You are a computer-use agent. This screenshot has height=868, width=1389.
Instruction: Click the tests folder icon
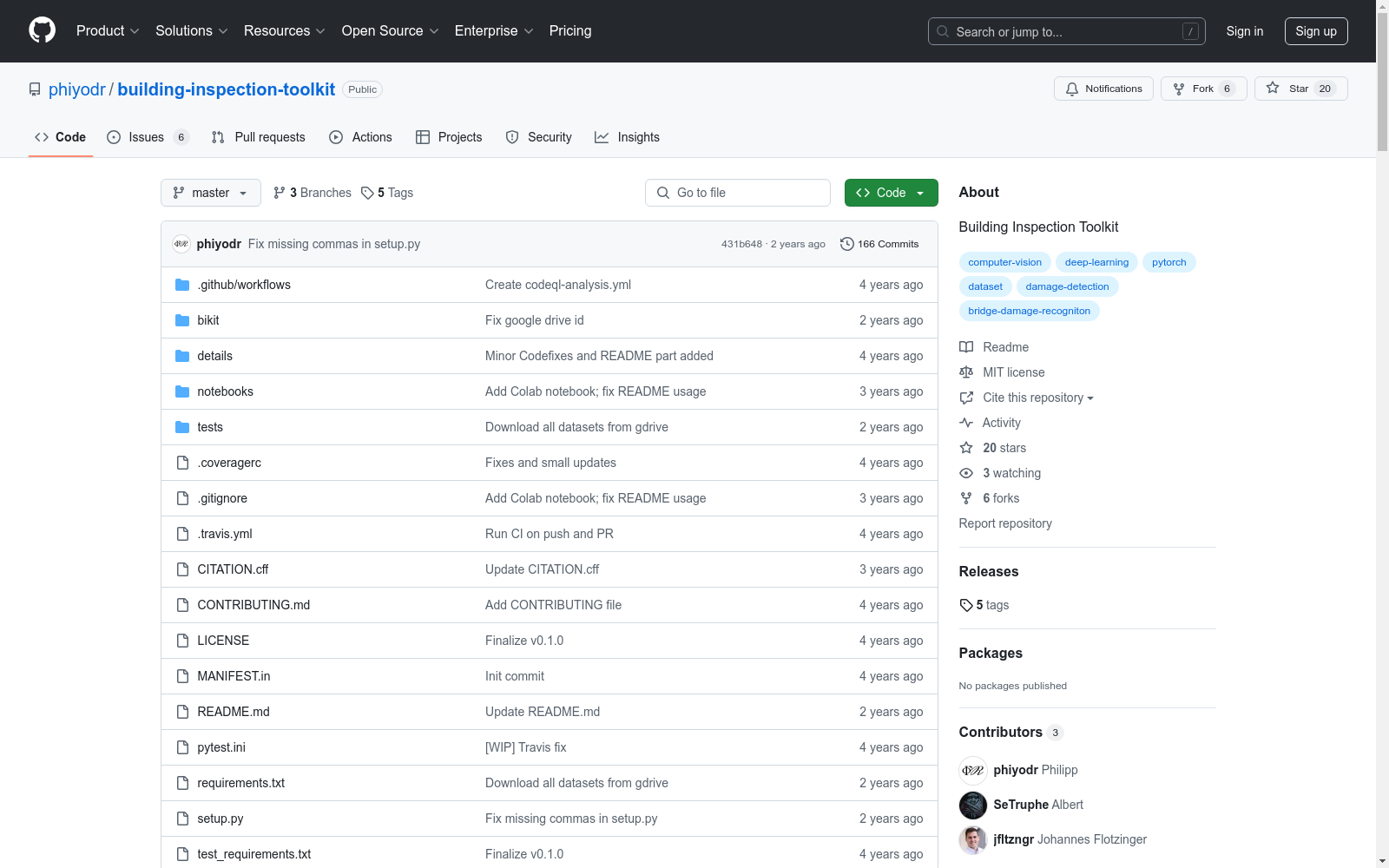coord(182,427)
